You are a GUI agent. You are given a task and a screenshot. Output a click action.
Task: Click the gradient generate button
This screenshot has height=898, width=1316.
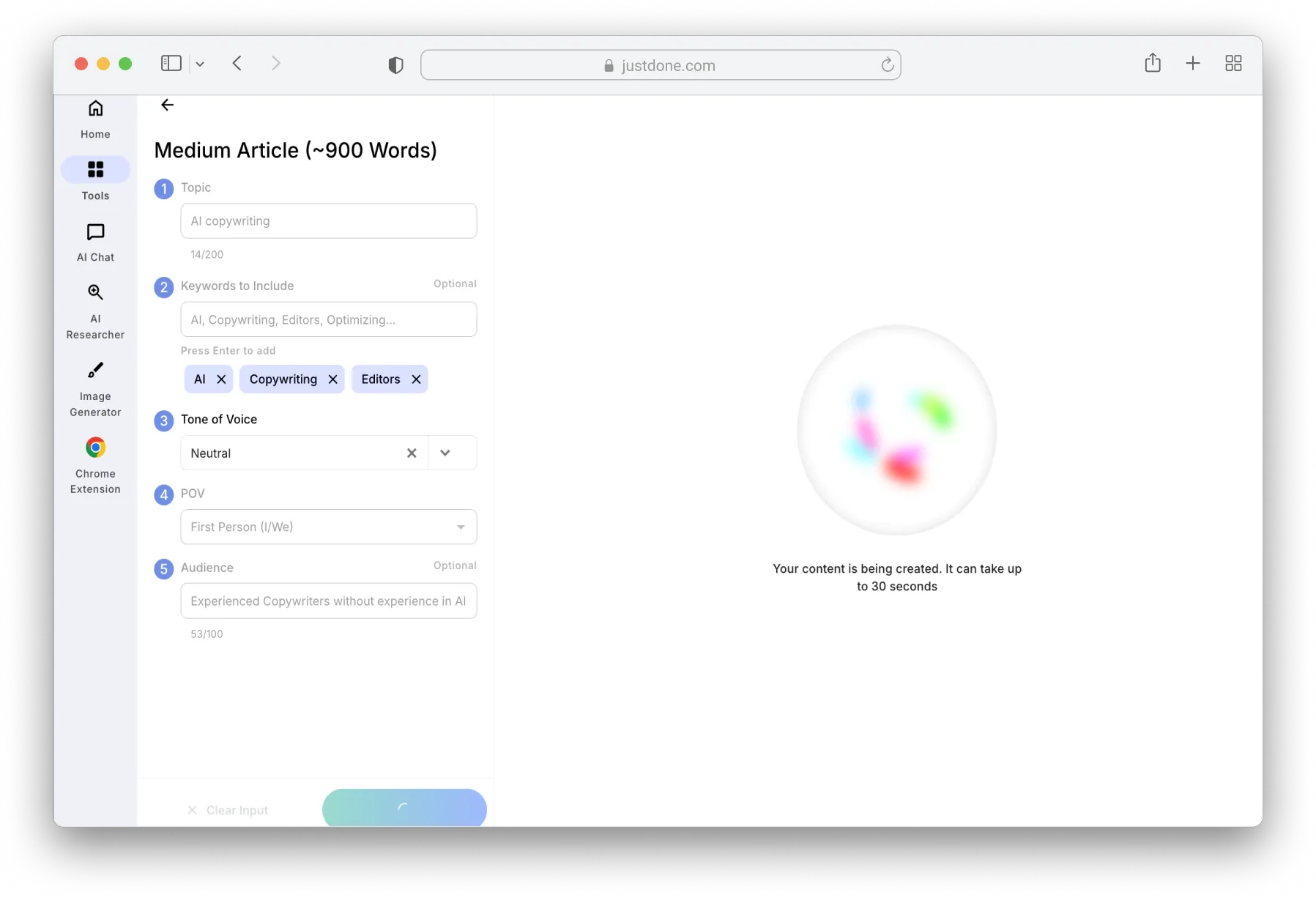(x=404, y=808)
